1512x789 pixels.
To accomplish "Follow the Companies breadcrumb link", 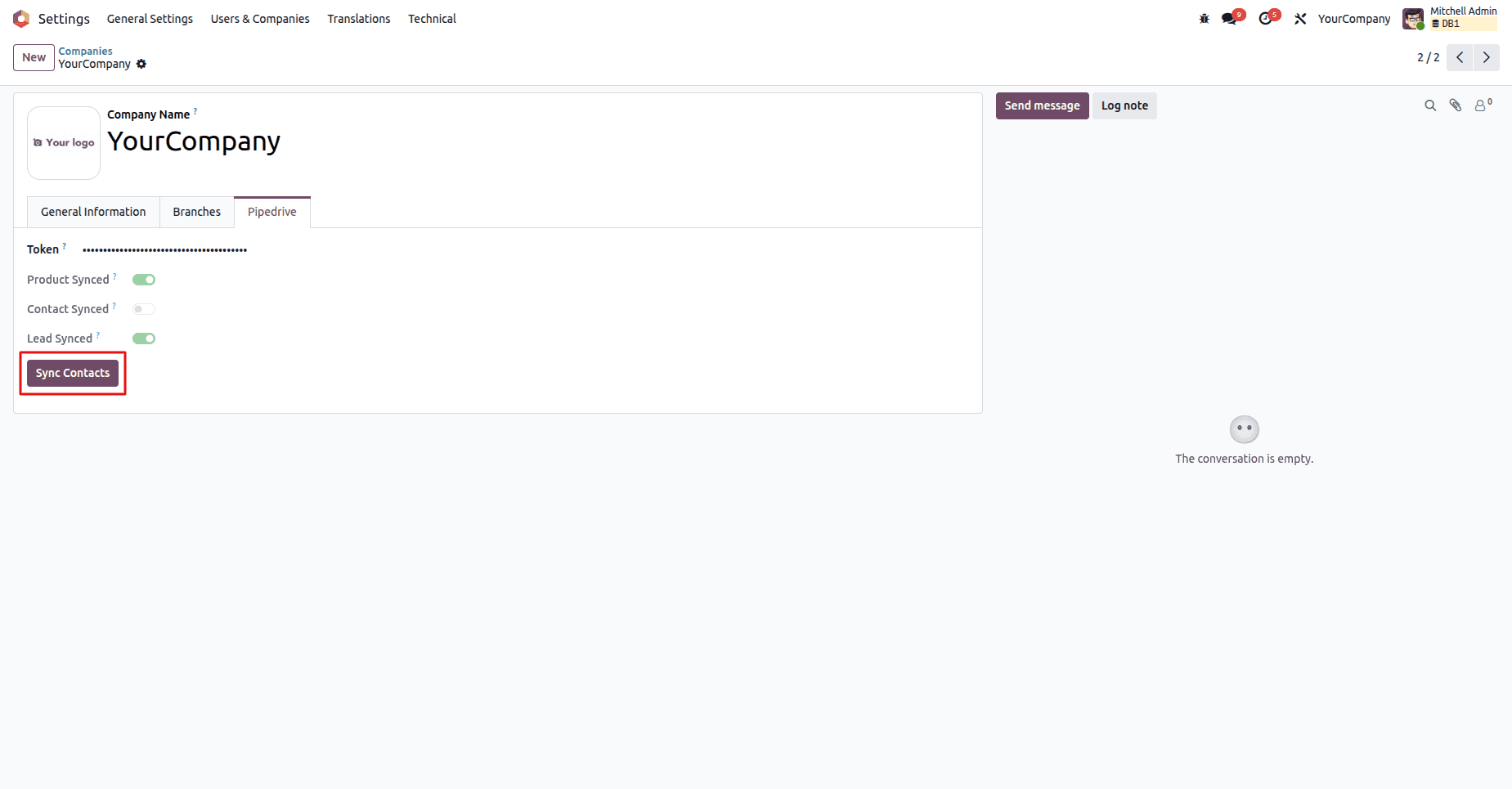I will [86, 51].
